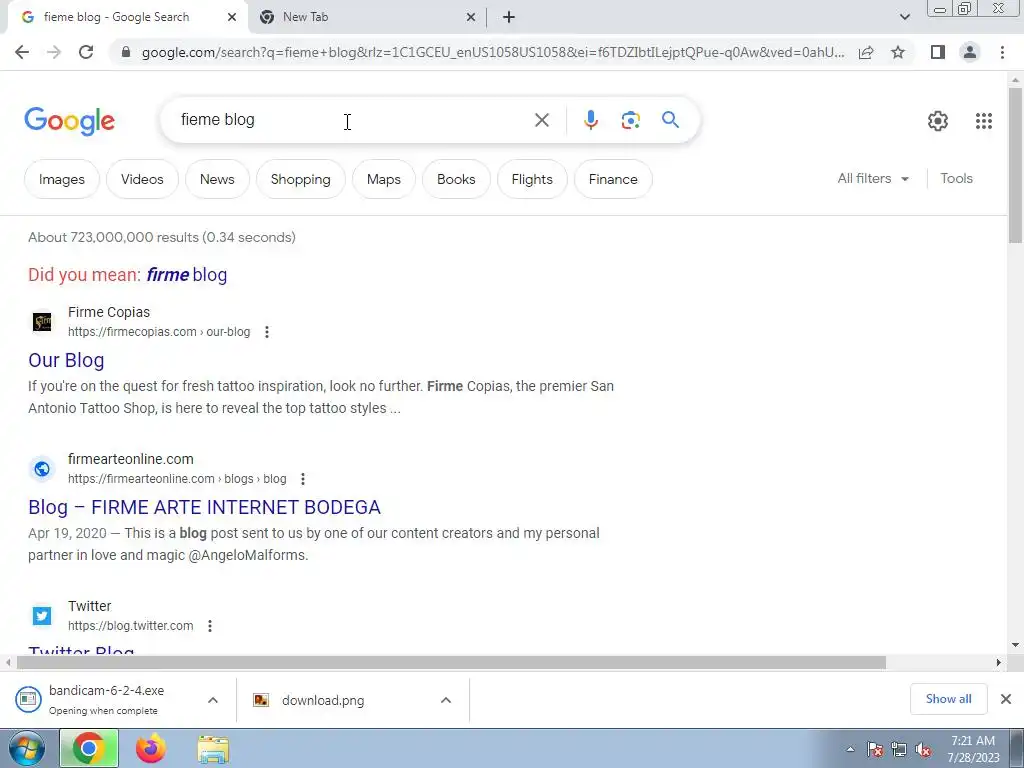
Task: Clear the search box with the X
Action: pos(541,120)
